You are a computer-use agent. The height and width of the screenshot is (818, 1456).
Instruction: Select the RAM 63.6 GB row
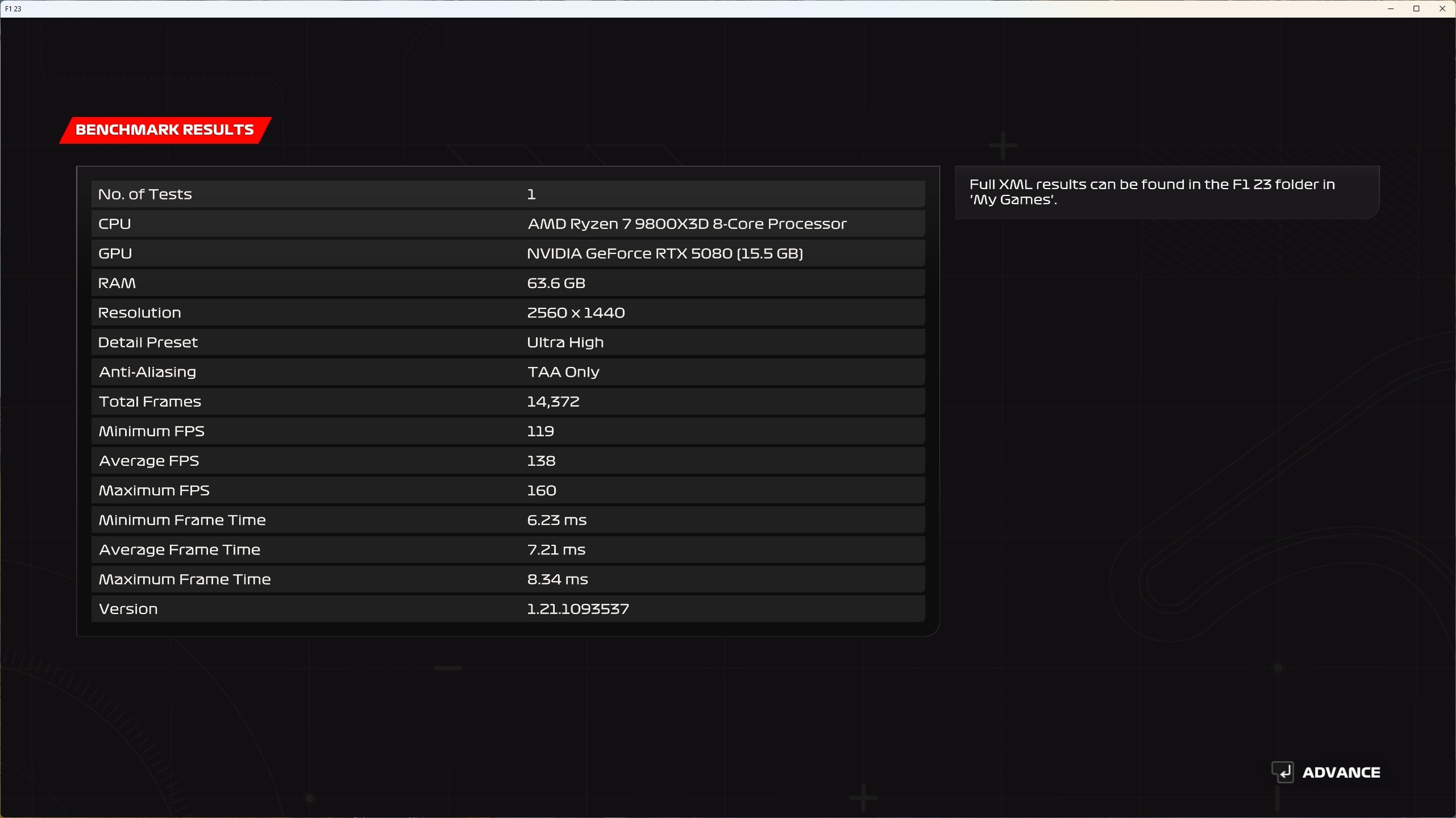[507, 283]
